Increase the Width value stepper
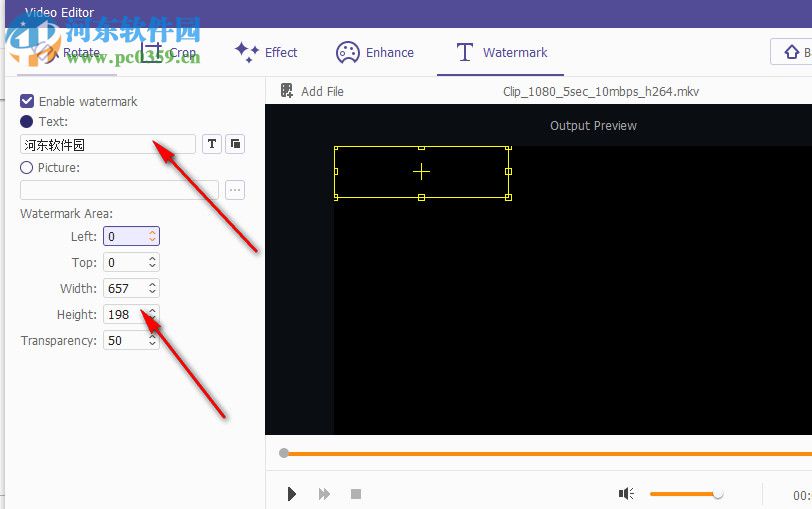Viewport: 812px width, 509px height. click(x=152, y=284)
